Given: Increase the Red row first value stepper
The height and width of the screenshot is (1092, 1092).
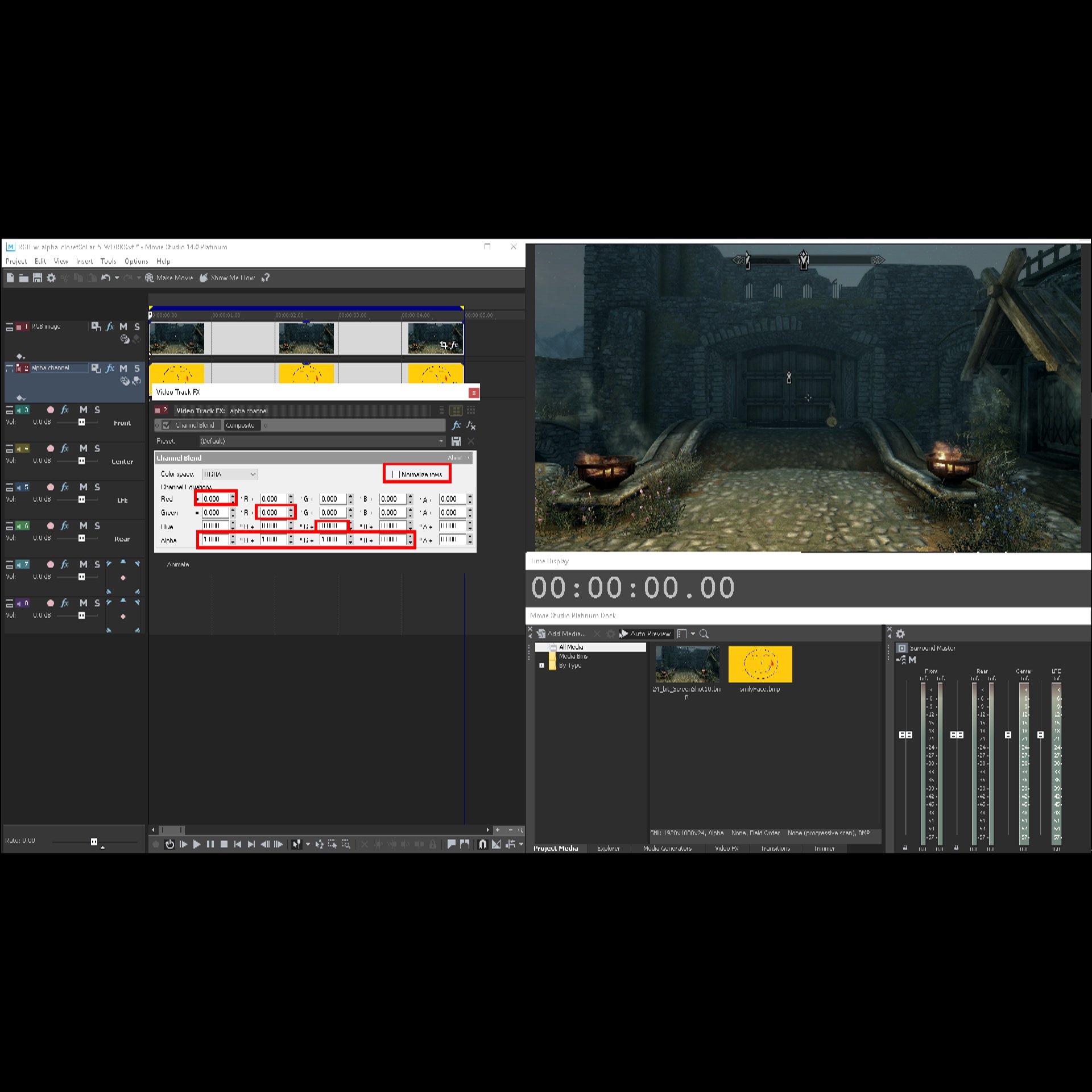Looking at the screenshot, I should [233, 496].
